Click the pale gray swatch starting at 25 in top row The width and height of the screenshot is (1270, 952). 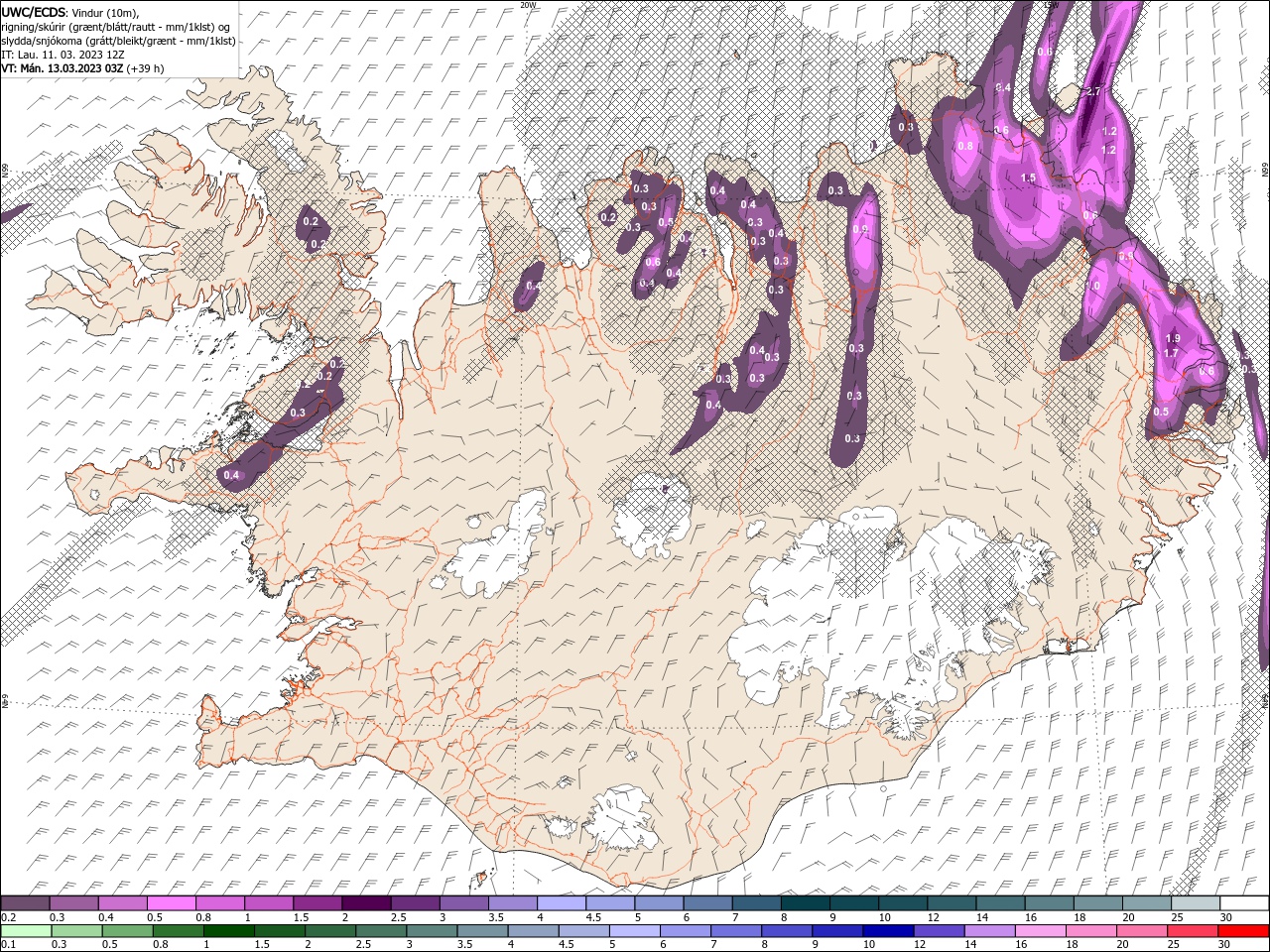(x=1196, y=903)
